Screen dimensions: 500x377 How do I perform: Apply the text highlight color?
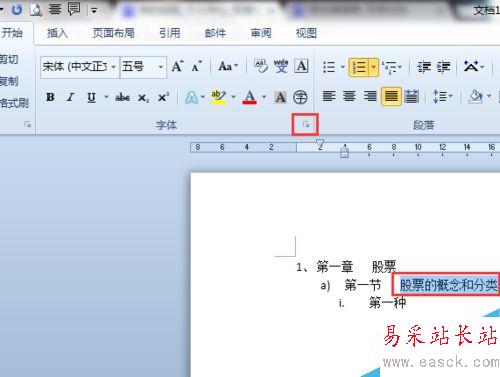coord(218,97)
